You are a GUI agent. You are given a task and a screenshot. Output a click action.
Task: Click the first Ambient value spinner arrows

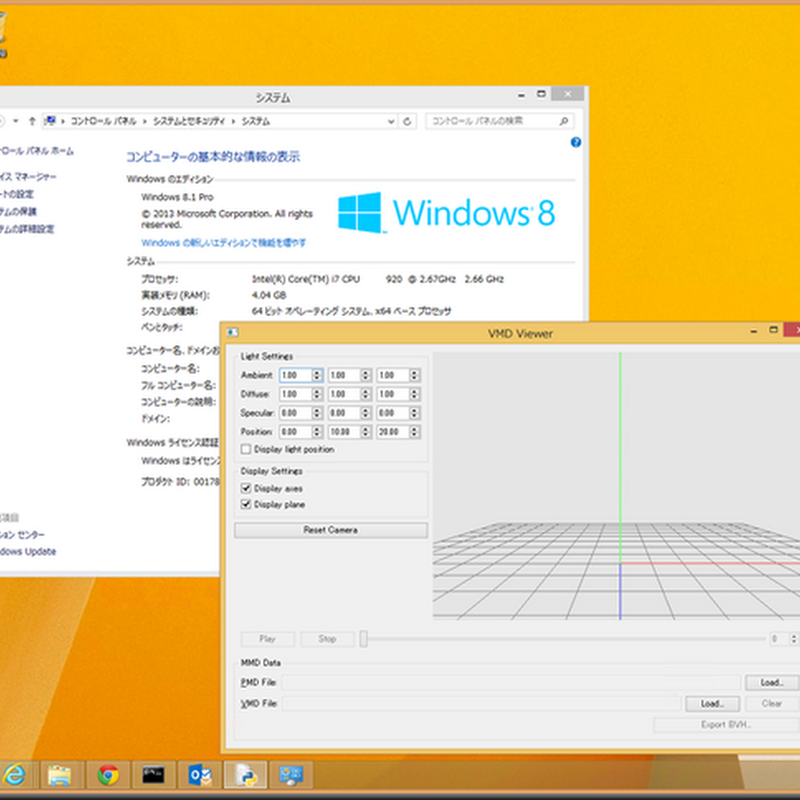(x=317, y=375)
